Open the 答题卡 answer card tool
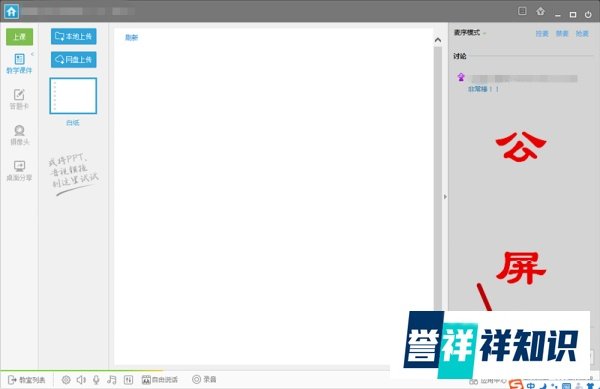Viewport: 600px width, 389px height. point(19,99)
